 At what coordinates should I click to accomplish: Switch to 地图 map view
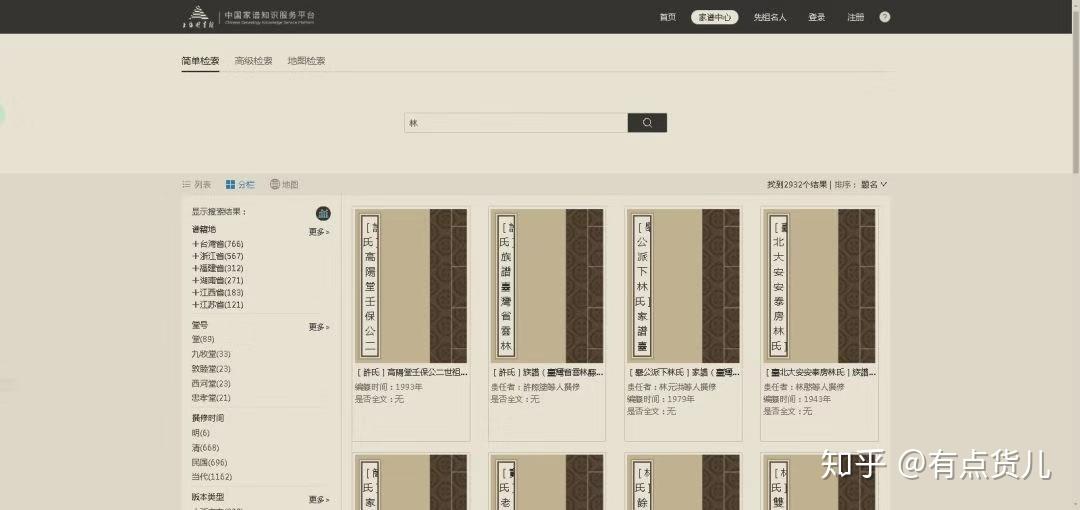[284, 185]
